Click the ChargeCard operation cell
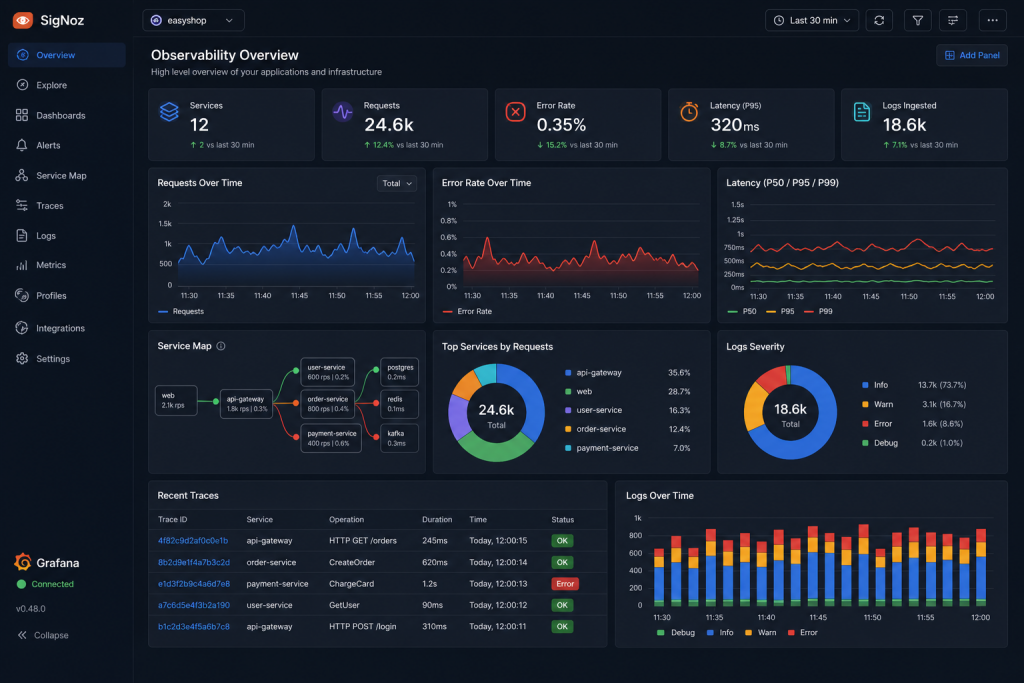This screenshot has width=1024, height=683. pyautogui.click(x=351, y=584)
